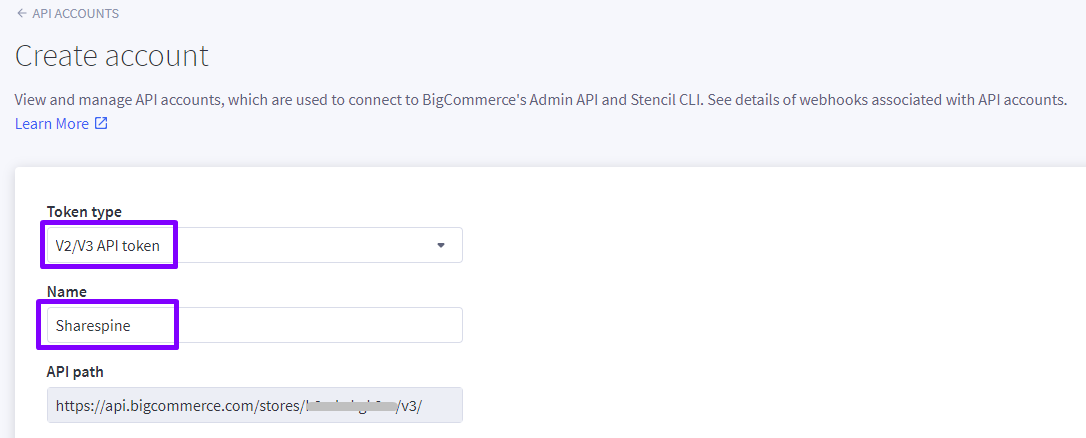Click the middle of the Token type select box
1086x438 pixels.
(x=254, y=245)
